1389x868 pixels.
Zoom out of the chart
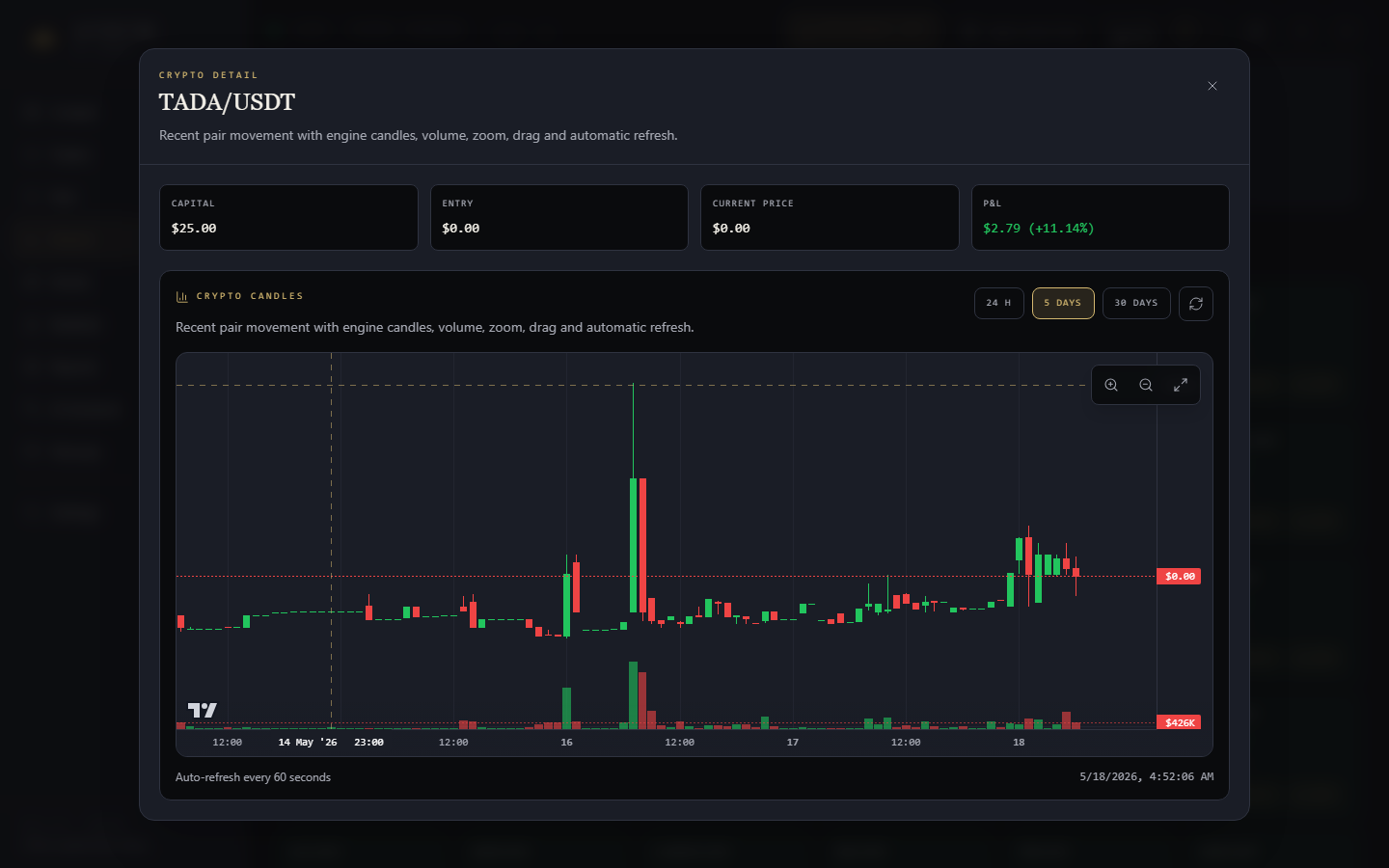(x=1146, y=385)
